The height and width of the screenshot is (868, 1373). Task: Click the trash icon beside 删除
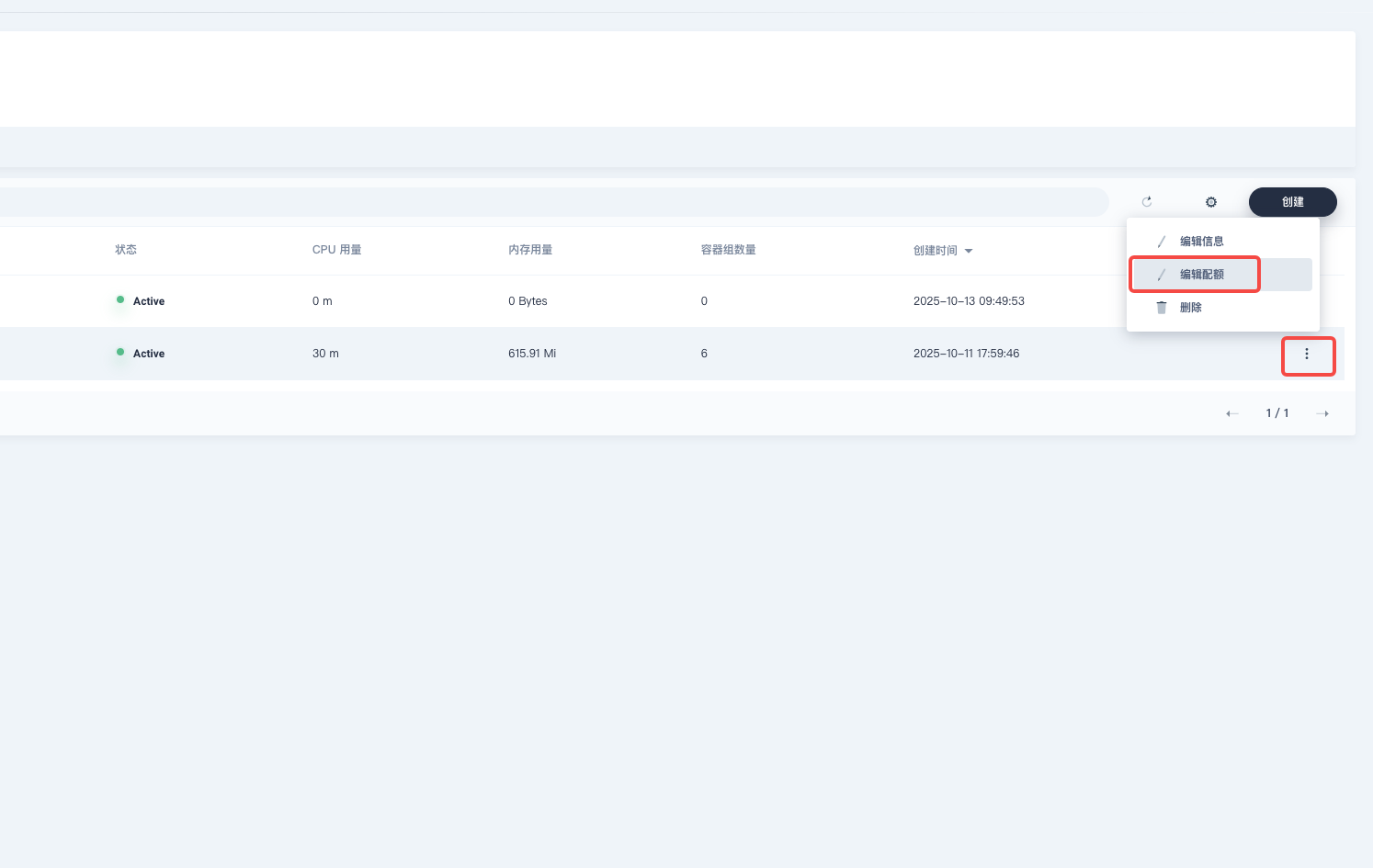tap(1162, 308)
